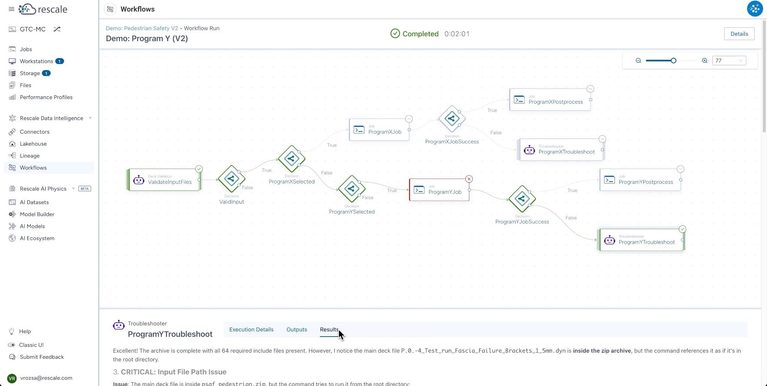The image size is (767, 386).
Task: Click the zoom out magnifier icon
Action: tap(638, 61)
